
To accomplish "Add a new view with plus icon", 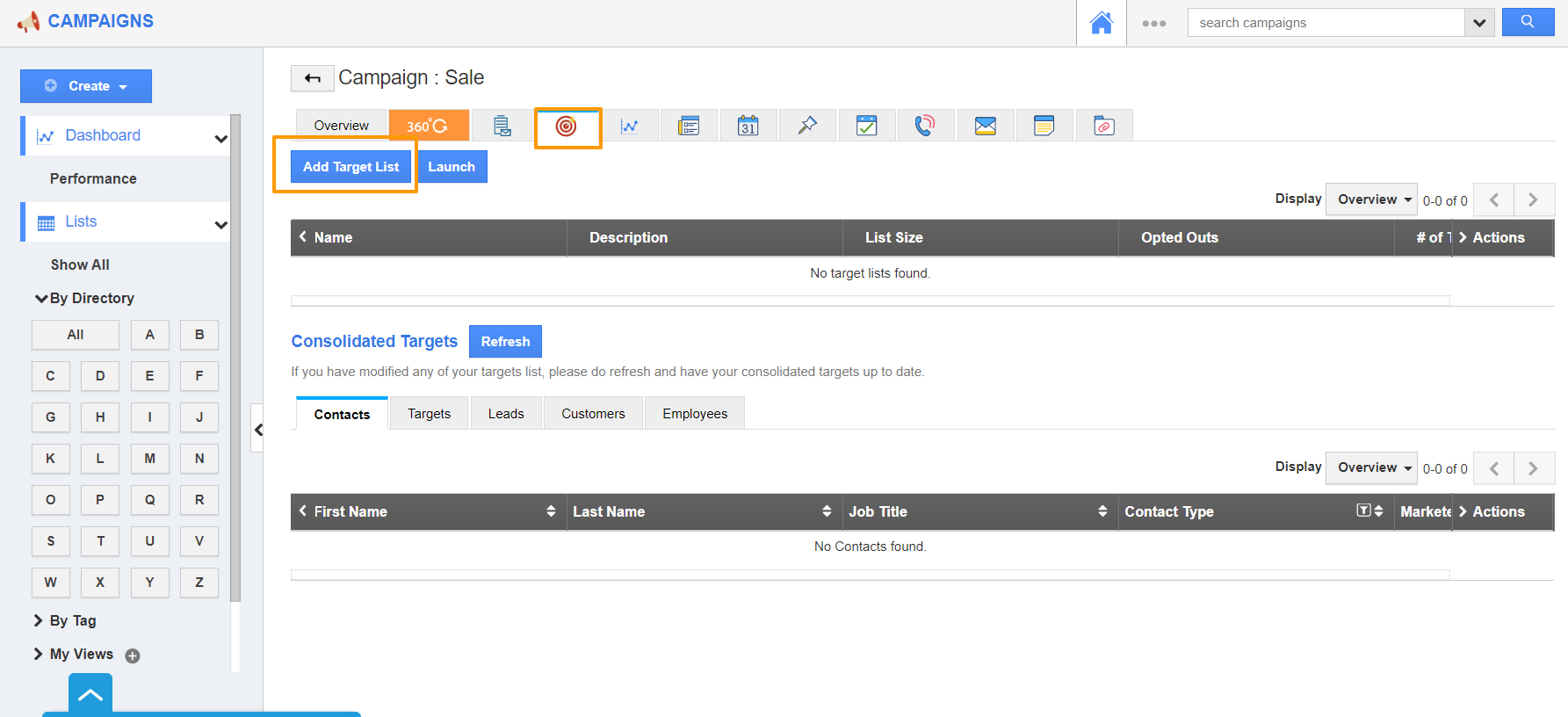I will tap(133, 655).
